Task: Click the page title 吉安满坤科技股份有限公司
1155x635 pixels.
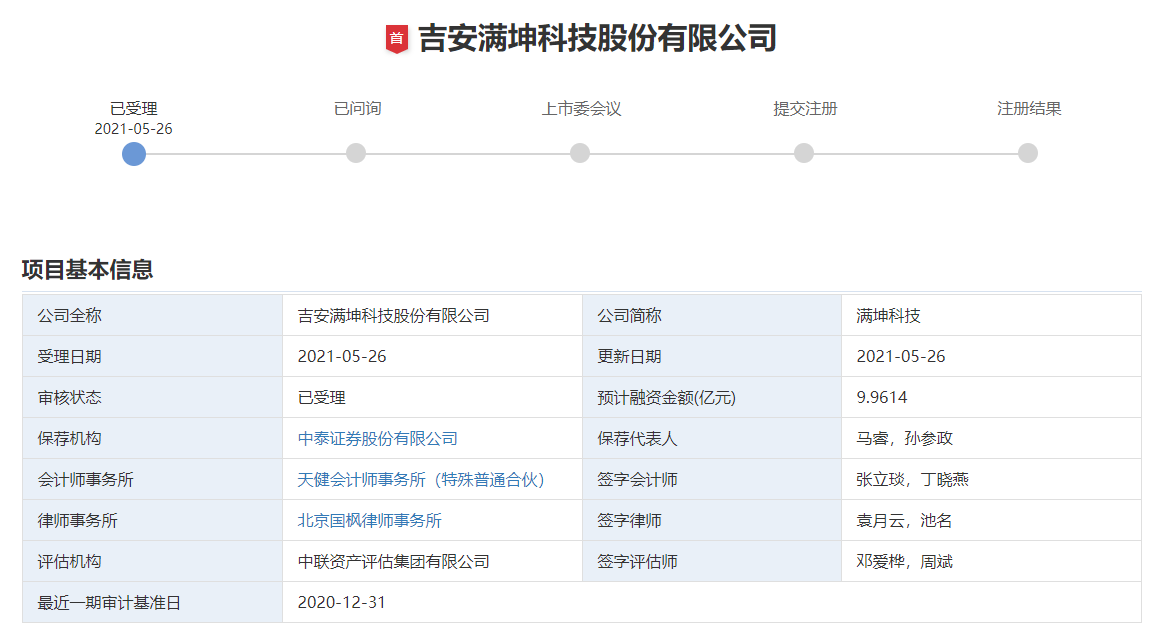Action: pos(597,38)
